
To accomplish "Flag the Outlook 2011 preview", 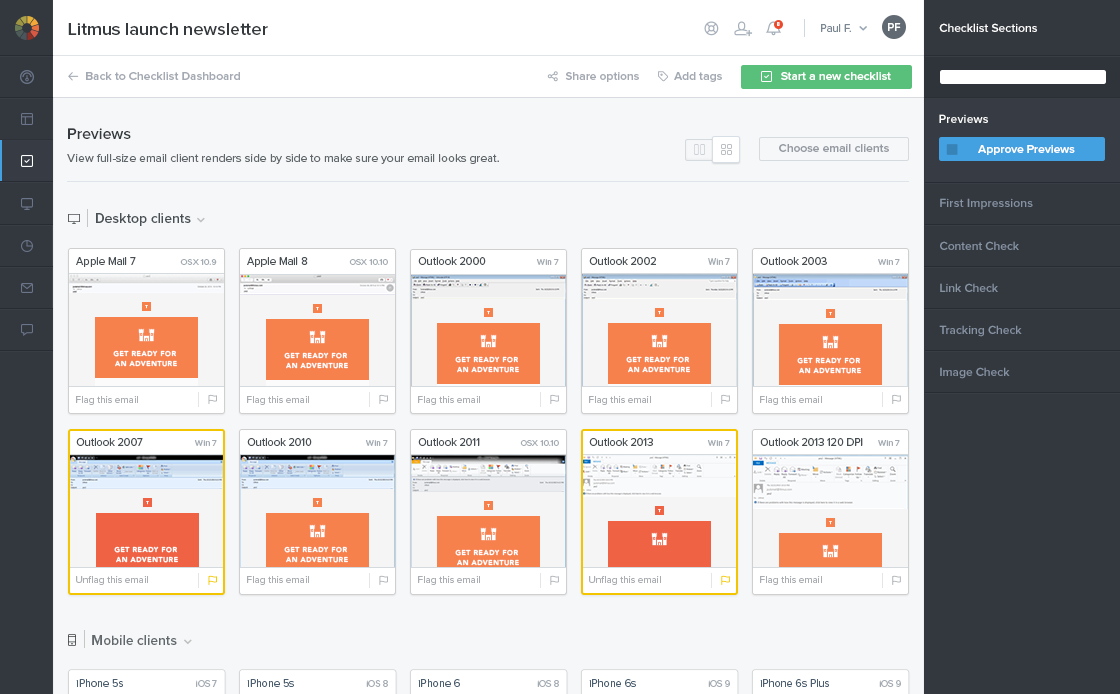I will [x=554, y=580].
